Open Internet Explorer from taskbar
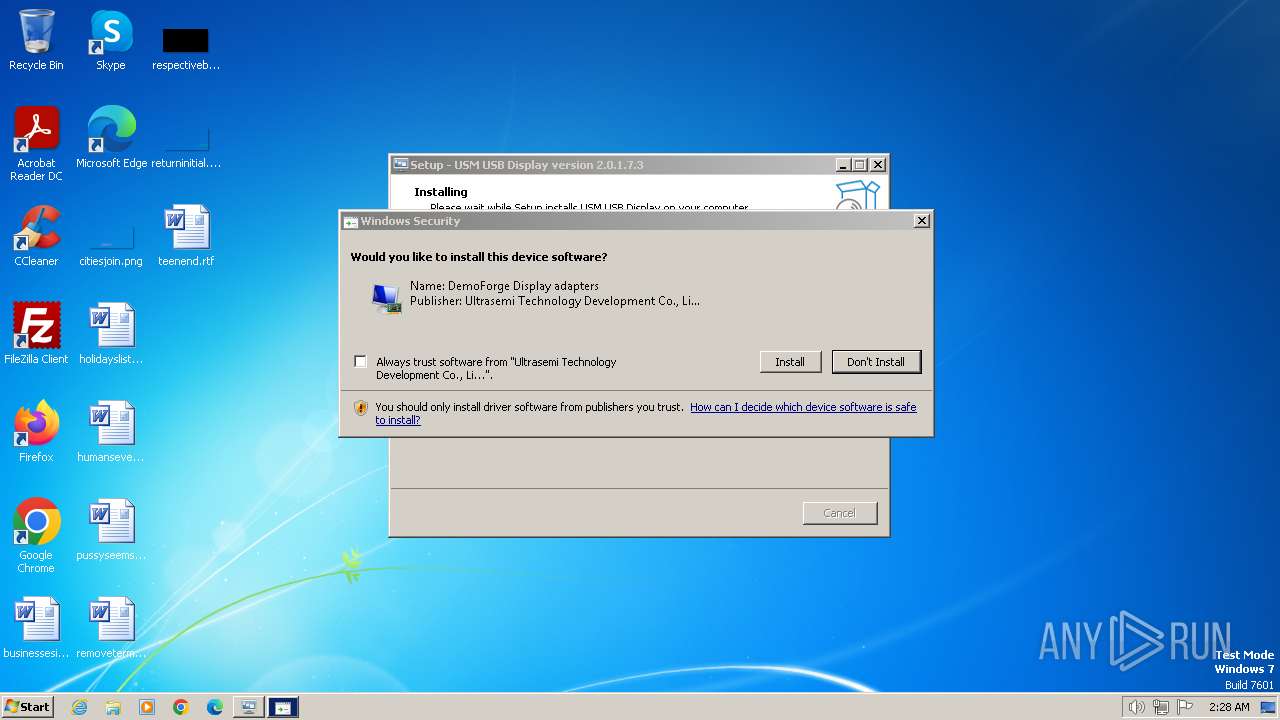 point(79,707)
